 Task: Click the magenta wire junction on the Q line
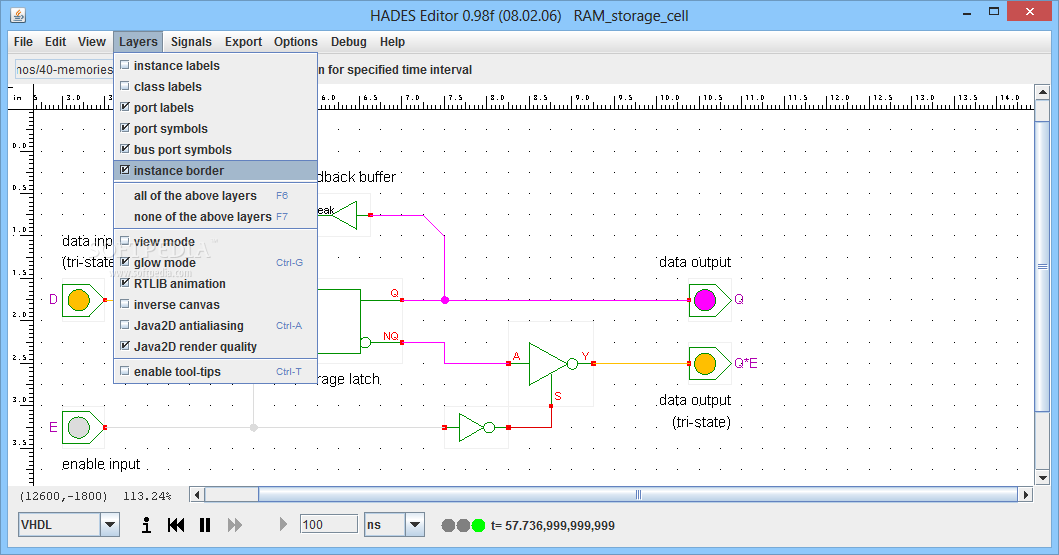coord(444,300)
